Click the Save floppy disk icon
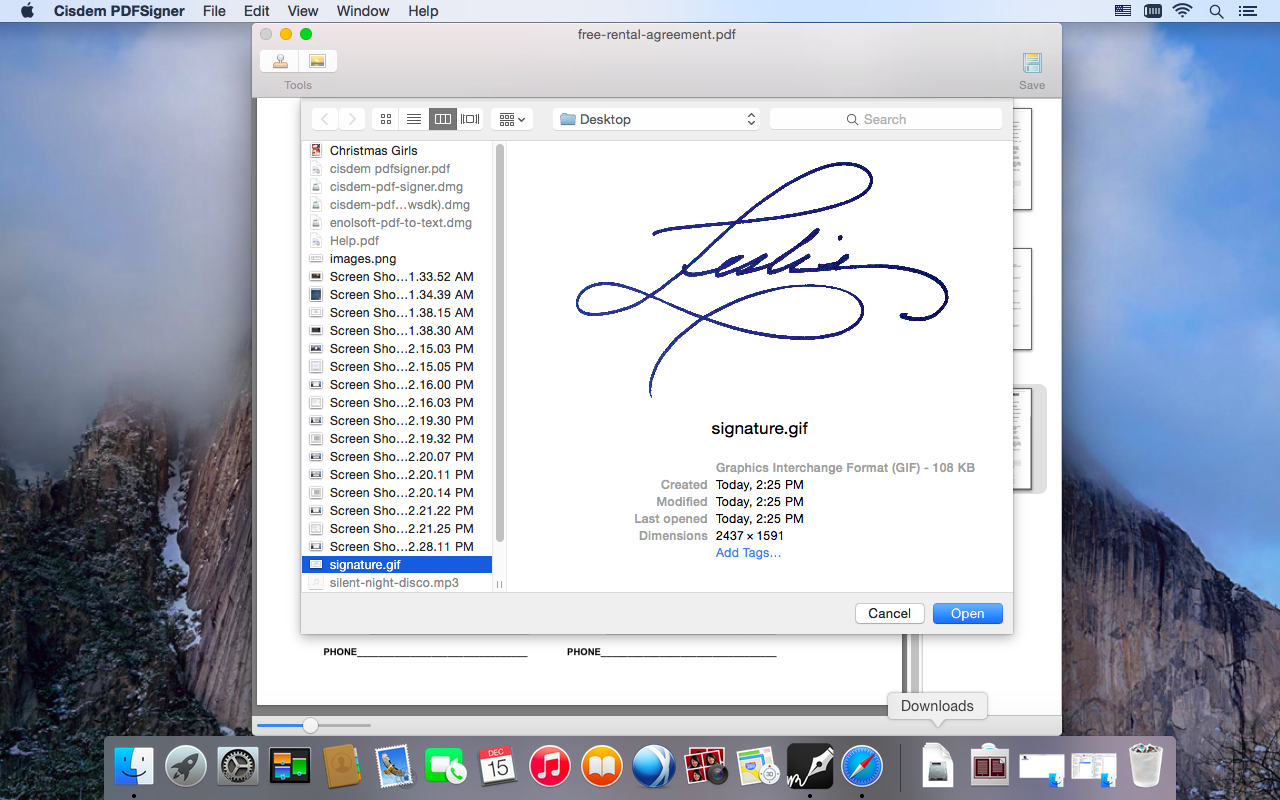The width and height of the screenshot is (1280, 800). click(x=1032, y=63)
